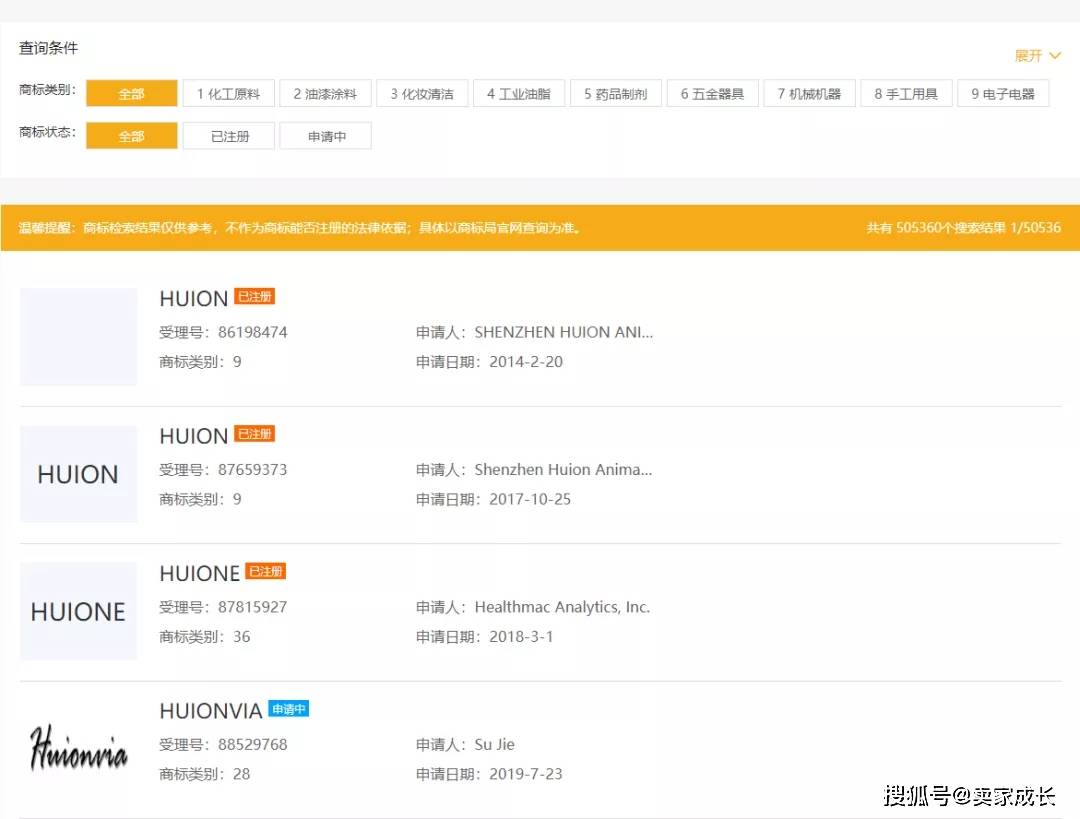Open the HUION logo thumbnail image
The height and width of the screenshot is (819, 1080).
pos(78,474)
